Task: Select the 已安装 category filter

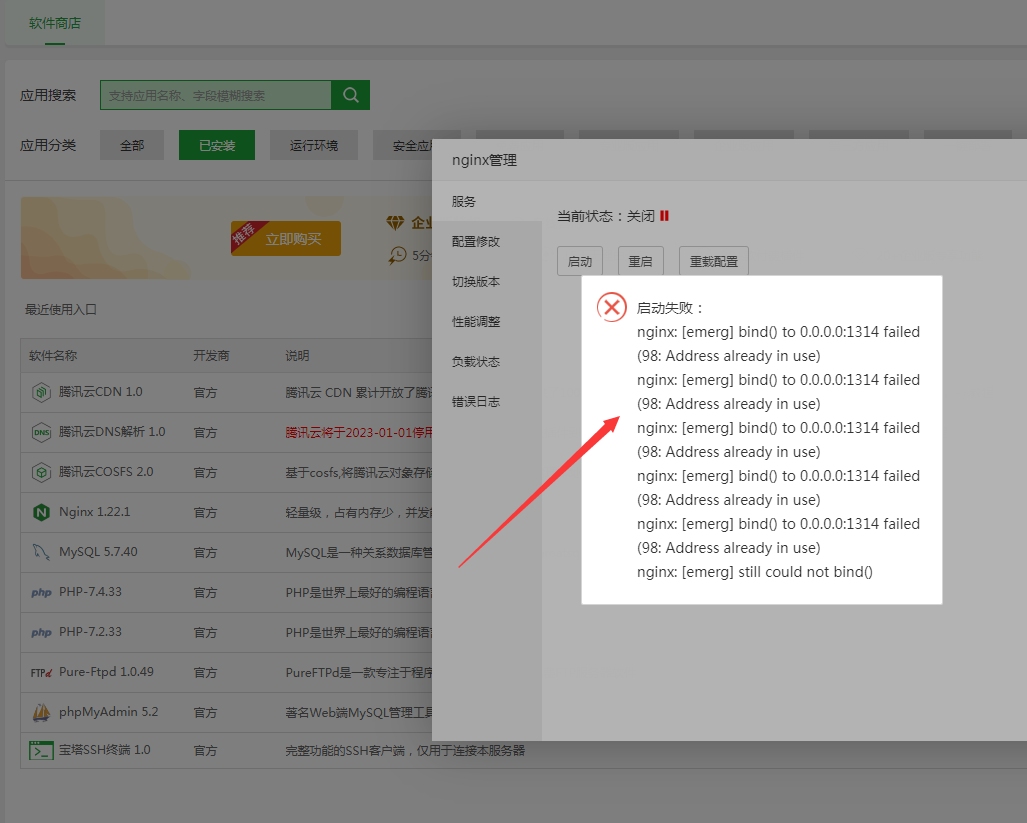Action: (x=217, y=145)
